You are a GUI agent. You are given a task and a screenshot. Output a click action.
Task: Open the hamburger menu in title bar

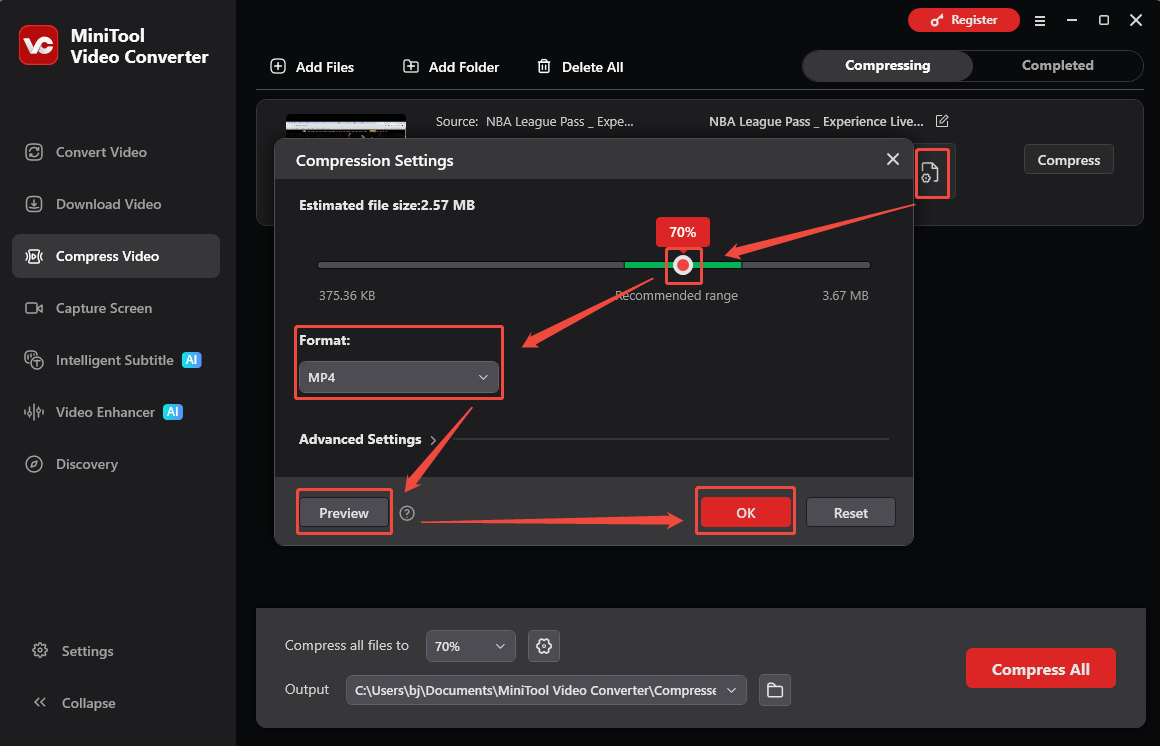point(1039,21)
